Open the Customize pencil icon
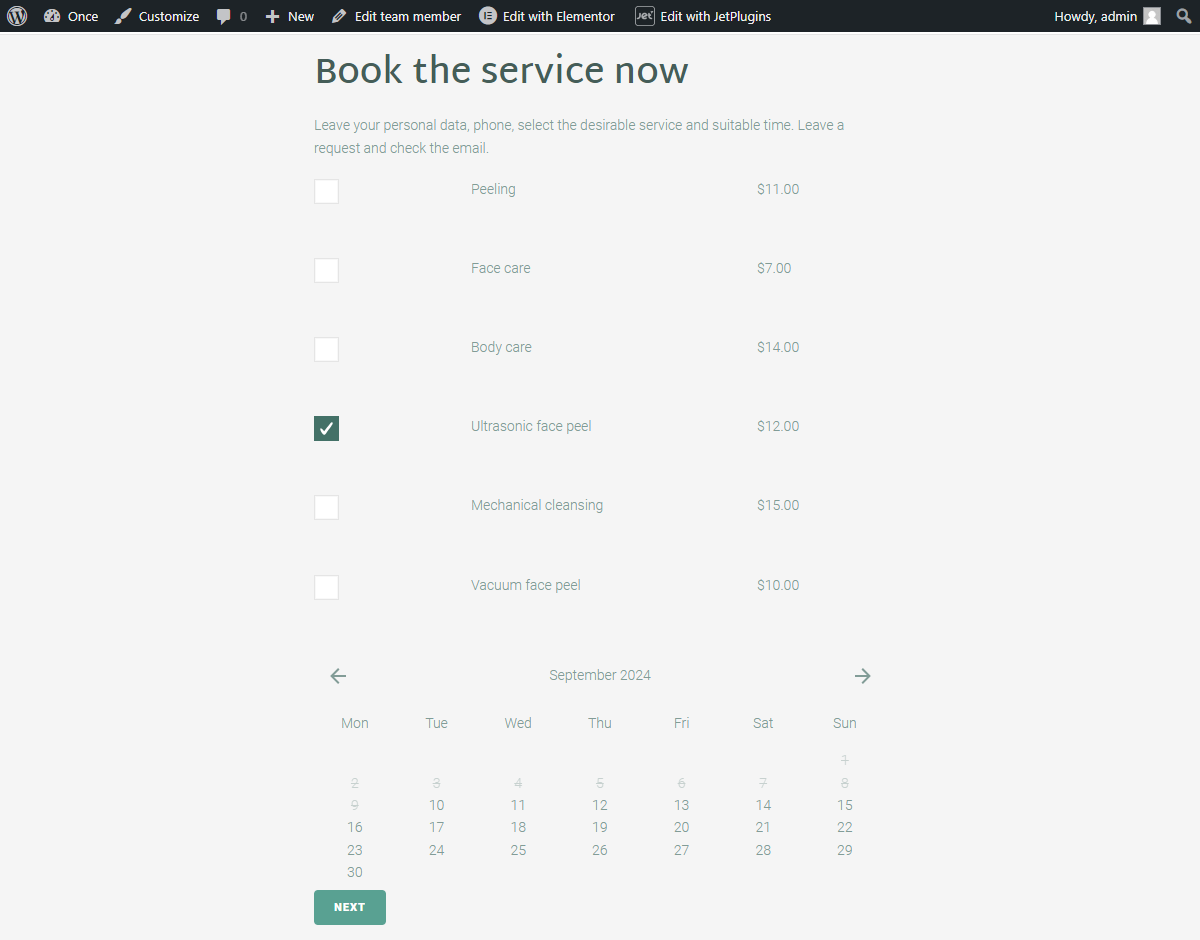This screenshot has width=1200, height=940. tap(122, 16)
